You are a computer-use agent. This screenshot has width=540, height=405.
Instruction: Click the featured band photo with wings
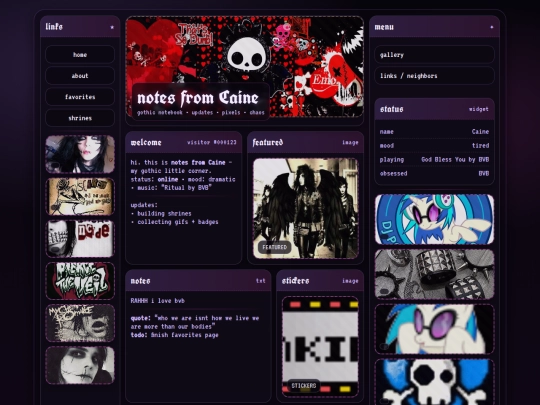coord(305,208)
